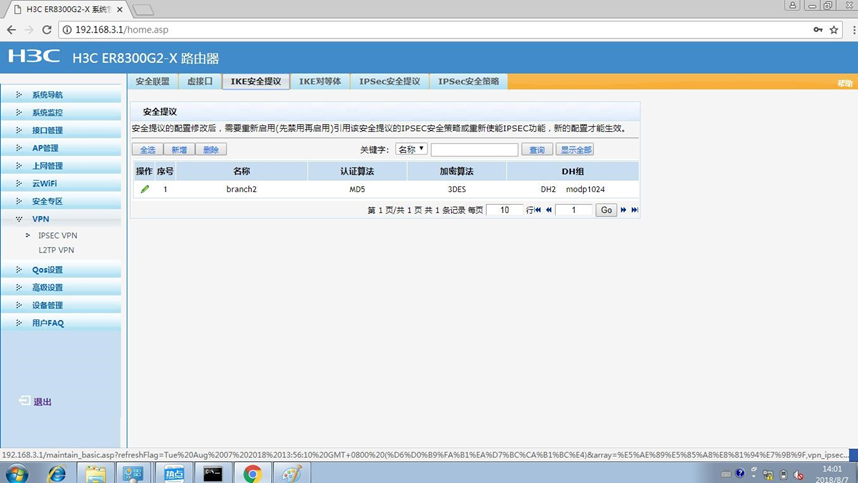Click the 退出 logout icon link
Viewport: 858px width, 483px height.
coord(35,401)
